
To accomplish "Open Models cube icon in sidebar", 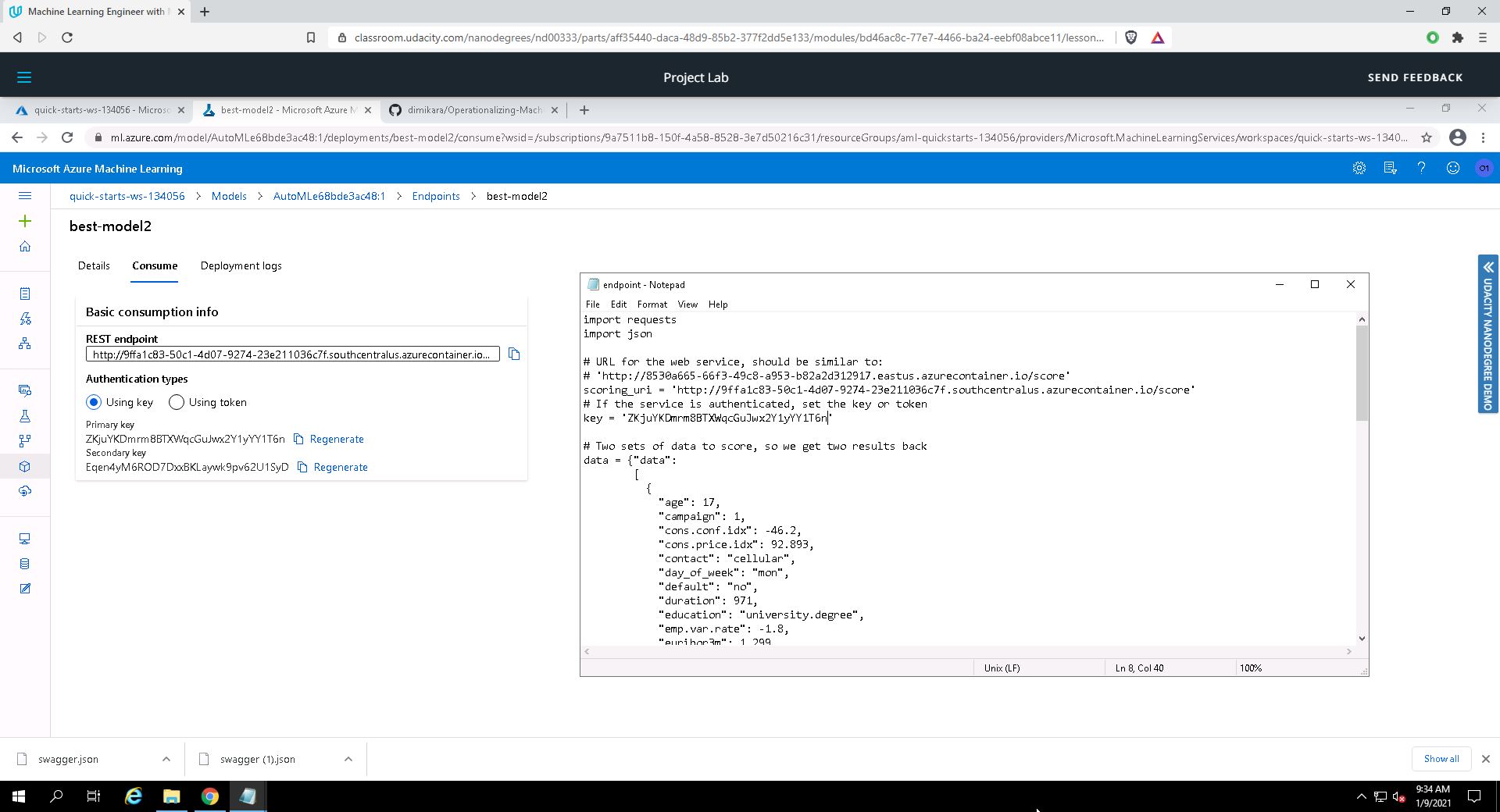I will click(25, 466).
